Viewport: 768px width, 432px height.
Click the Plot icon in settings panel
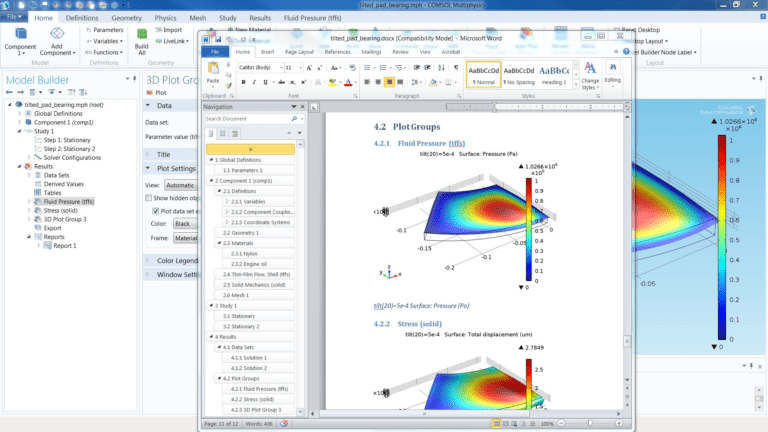pyautogui.click(x=149, y=92)
